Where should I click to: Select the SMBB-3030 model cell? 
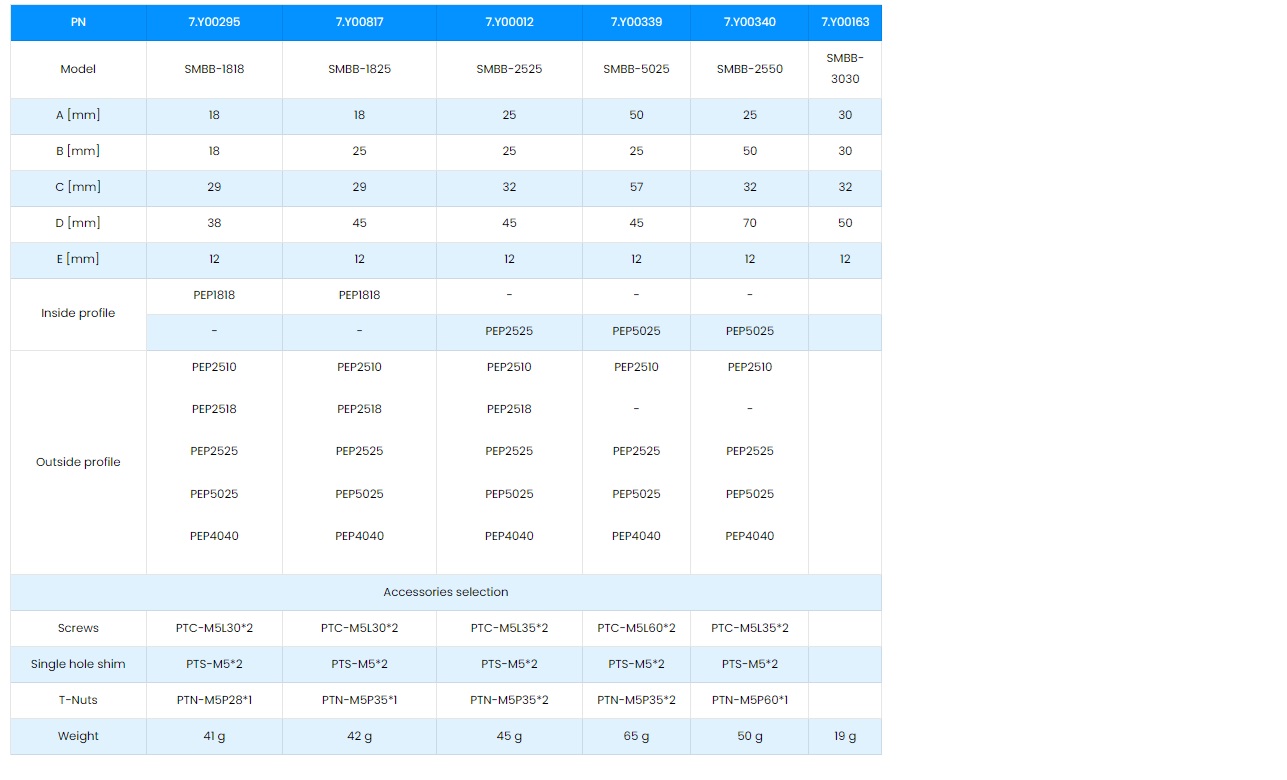click(x=845, y=69)
